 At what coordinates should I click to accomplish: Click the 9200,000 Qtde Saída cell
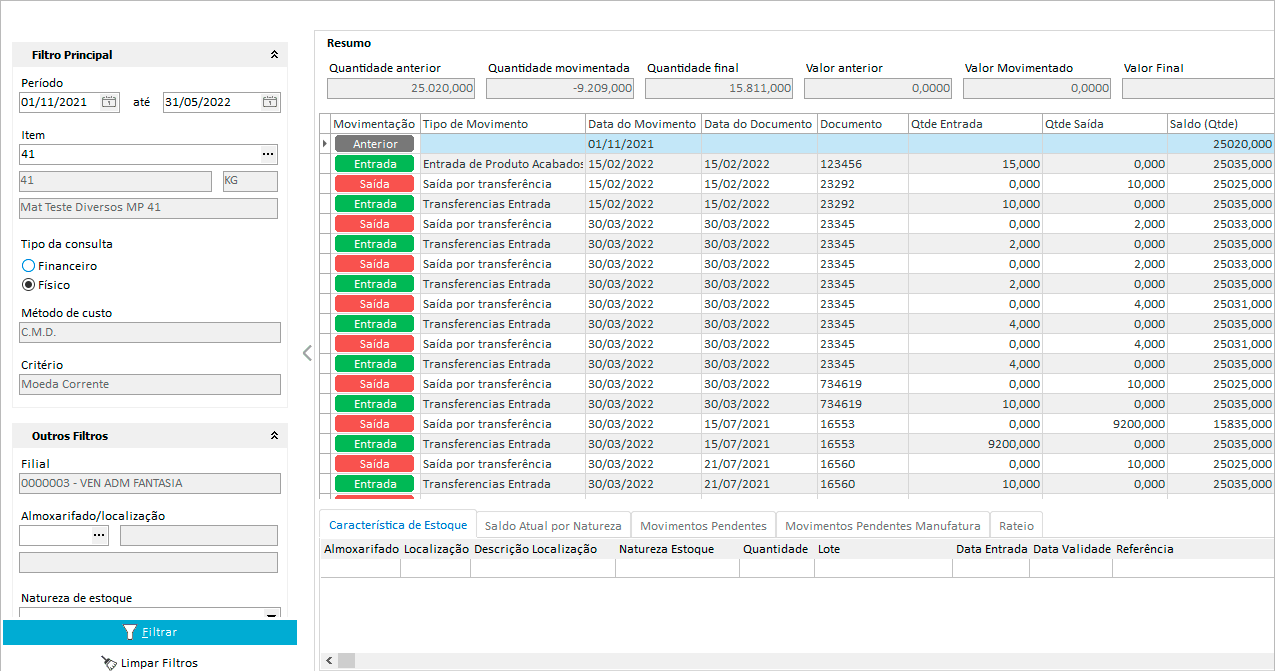[x=1104, y=424]
